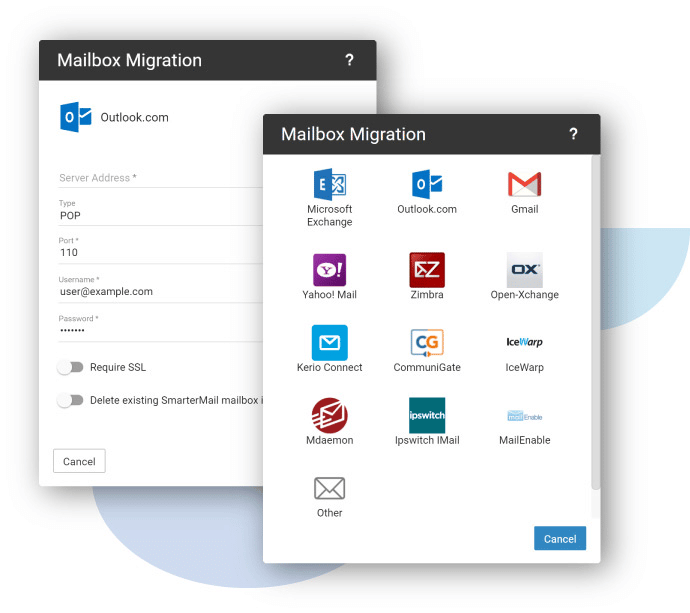Pick the Yahoo! Mail icon

[x=329, y=270]
